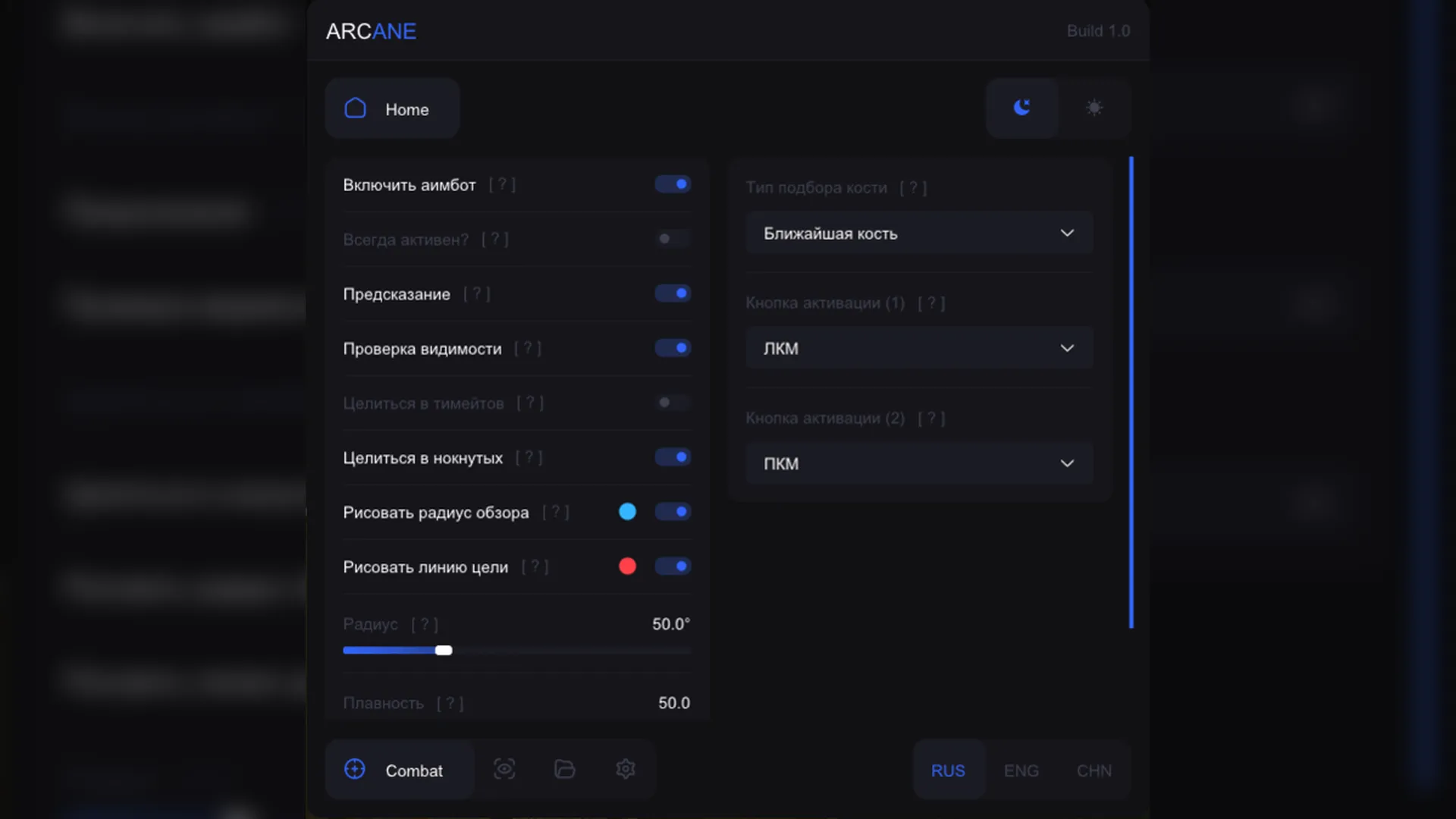Click the Радиус slider handle
The image size is (1456, 819).
pos(444,651)
